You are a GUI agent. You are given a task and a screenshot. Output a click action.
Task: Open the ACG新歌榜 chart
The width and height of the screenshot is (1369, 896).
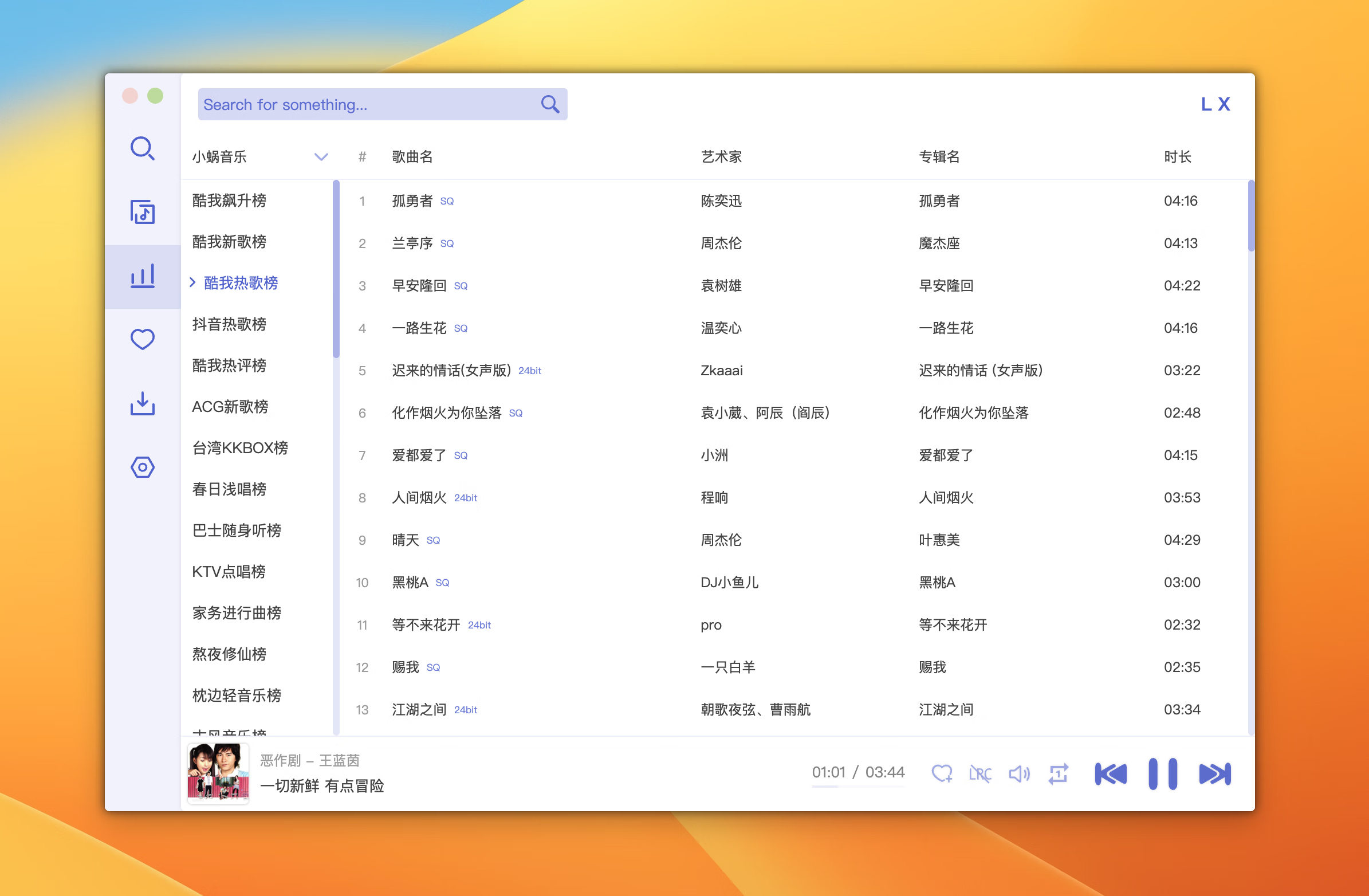pyautogui.click(x=230, y=406)
